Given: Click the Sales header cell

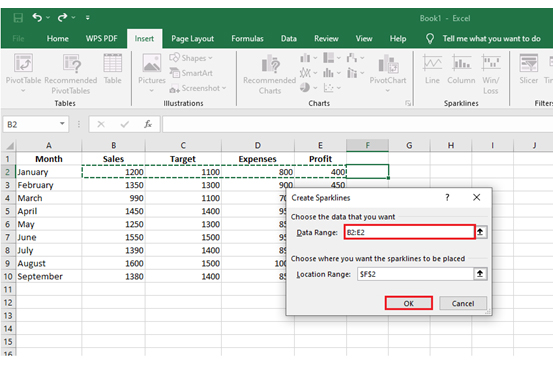Looking at the screenshot, I should [113, 159].
